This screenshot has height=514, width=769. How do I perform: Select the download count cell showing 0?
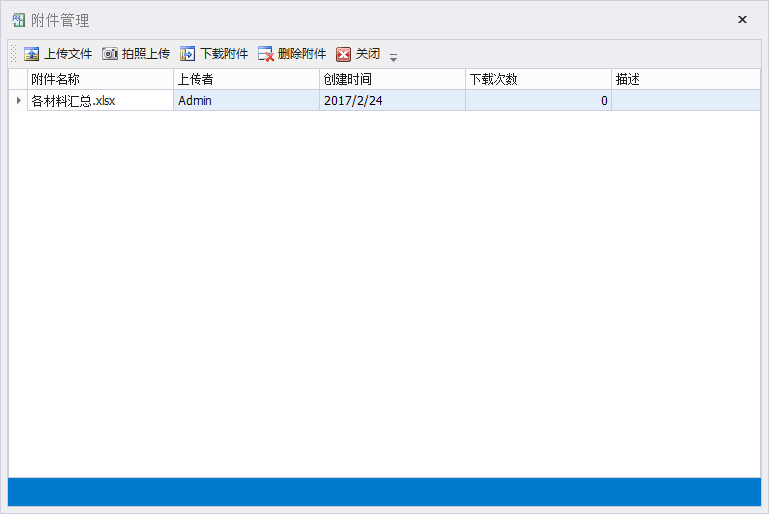(x=538, y=100)
